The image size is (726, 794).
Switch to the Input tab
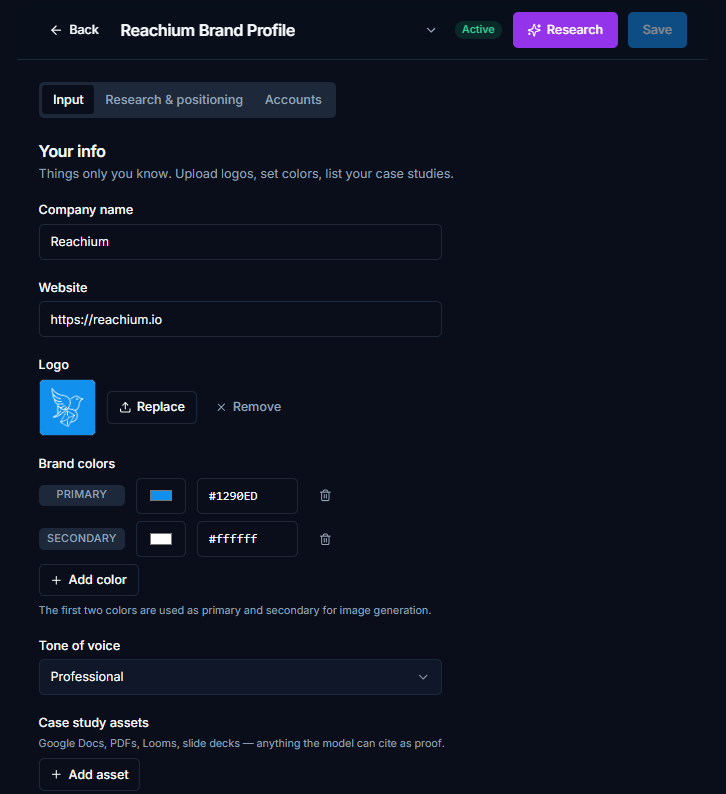click(x=68, y=100)
